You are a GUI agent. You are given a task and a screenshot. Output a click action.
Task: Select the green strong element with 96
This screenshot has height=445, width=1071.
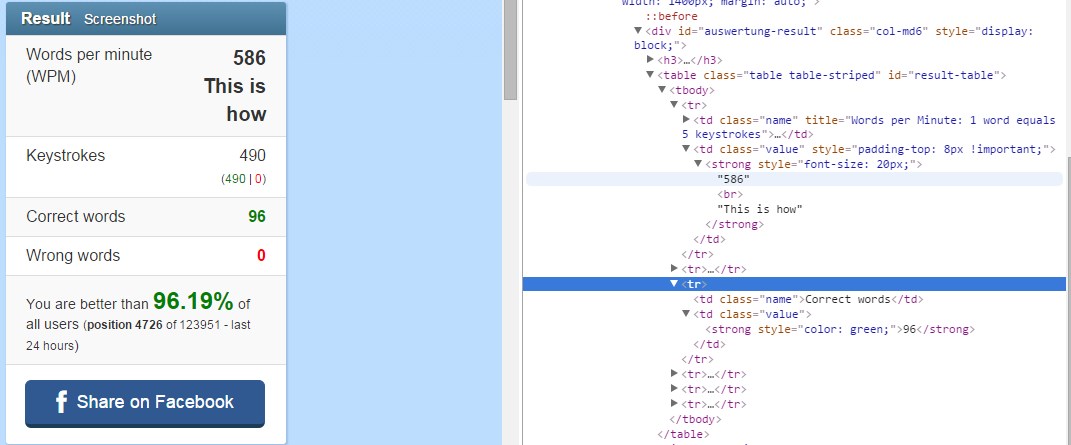840,329
